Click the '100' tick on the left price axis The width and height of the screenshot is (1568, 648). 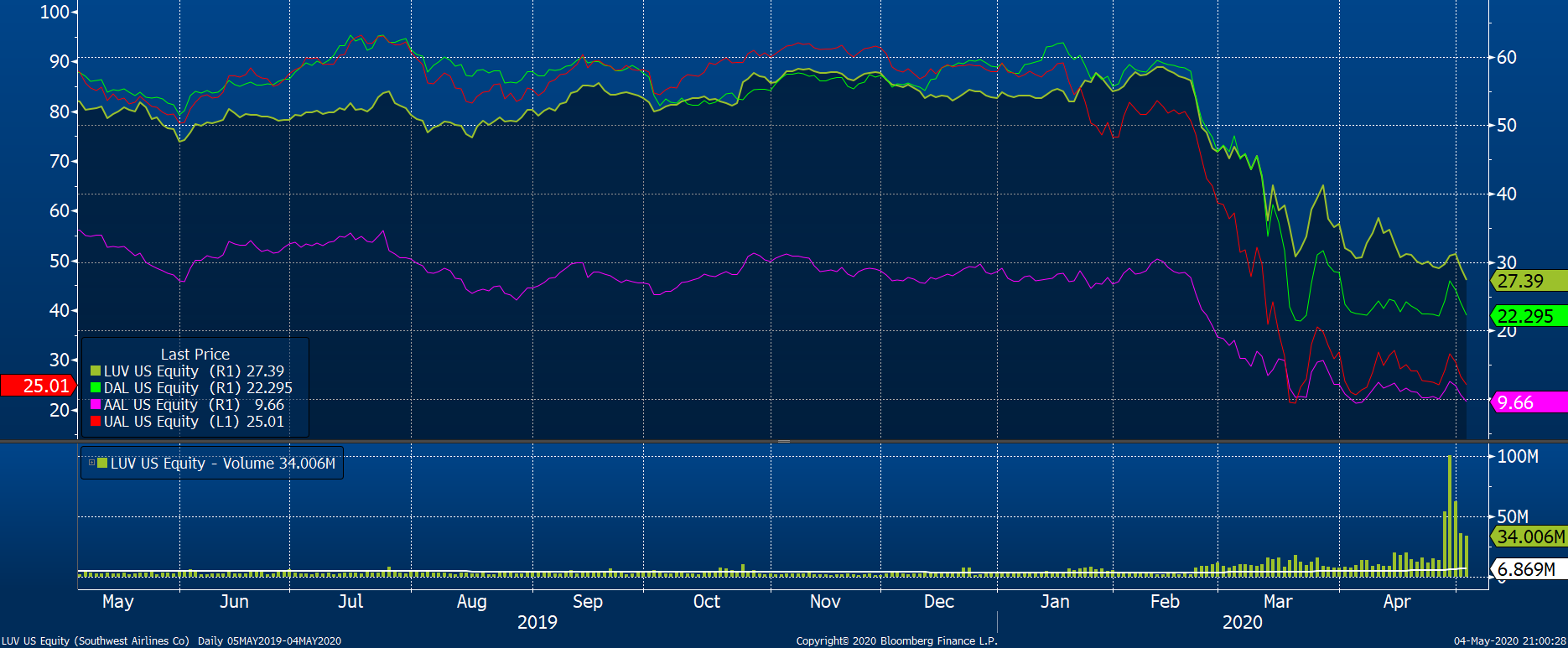tap(55, 12)
